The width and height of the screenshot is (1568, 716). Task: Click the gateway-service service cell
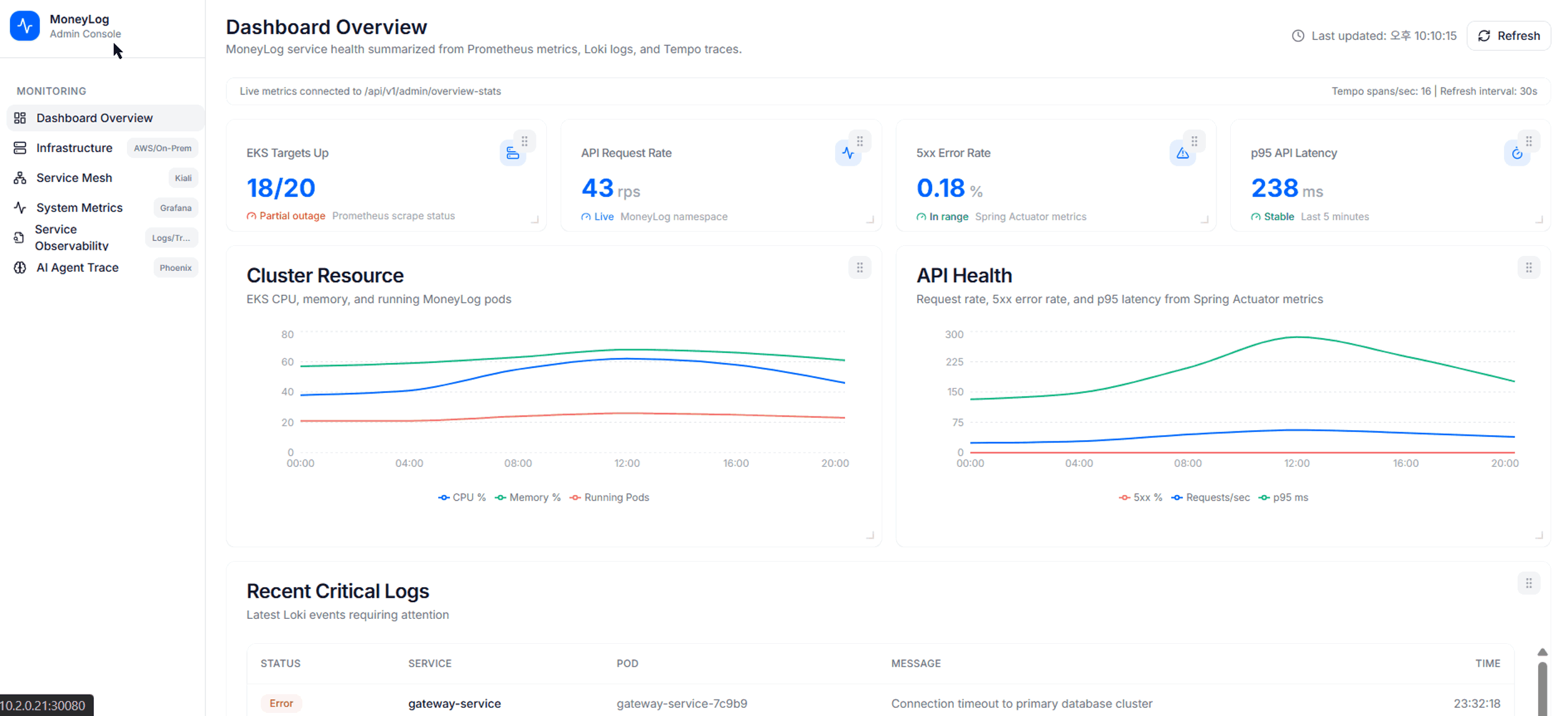click(455, 704)
